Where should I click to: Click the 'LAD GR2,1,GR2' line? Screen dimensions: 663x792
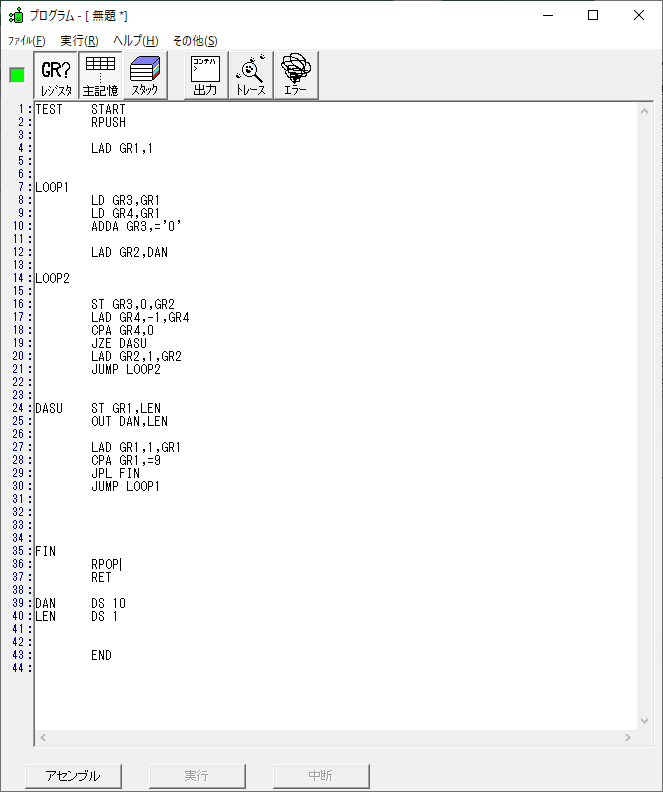136,357
